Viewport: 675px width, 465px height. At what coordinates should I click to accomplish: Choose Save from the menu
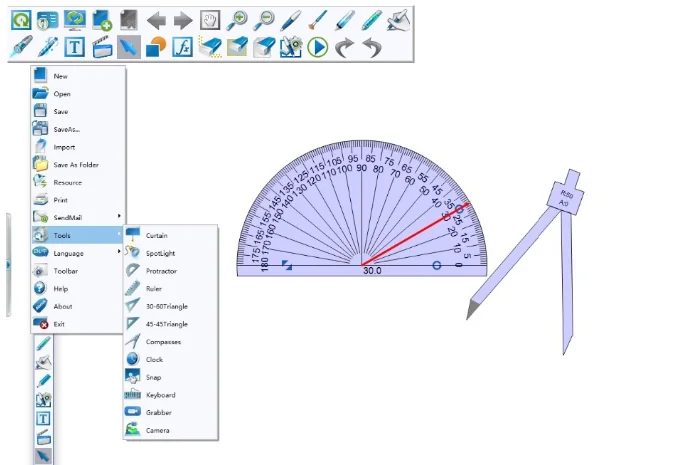(x=78, y=111)
